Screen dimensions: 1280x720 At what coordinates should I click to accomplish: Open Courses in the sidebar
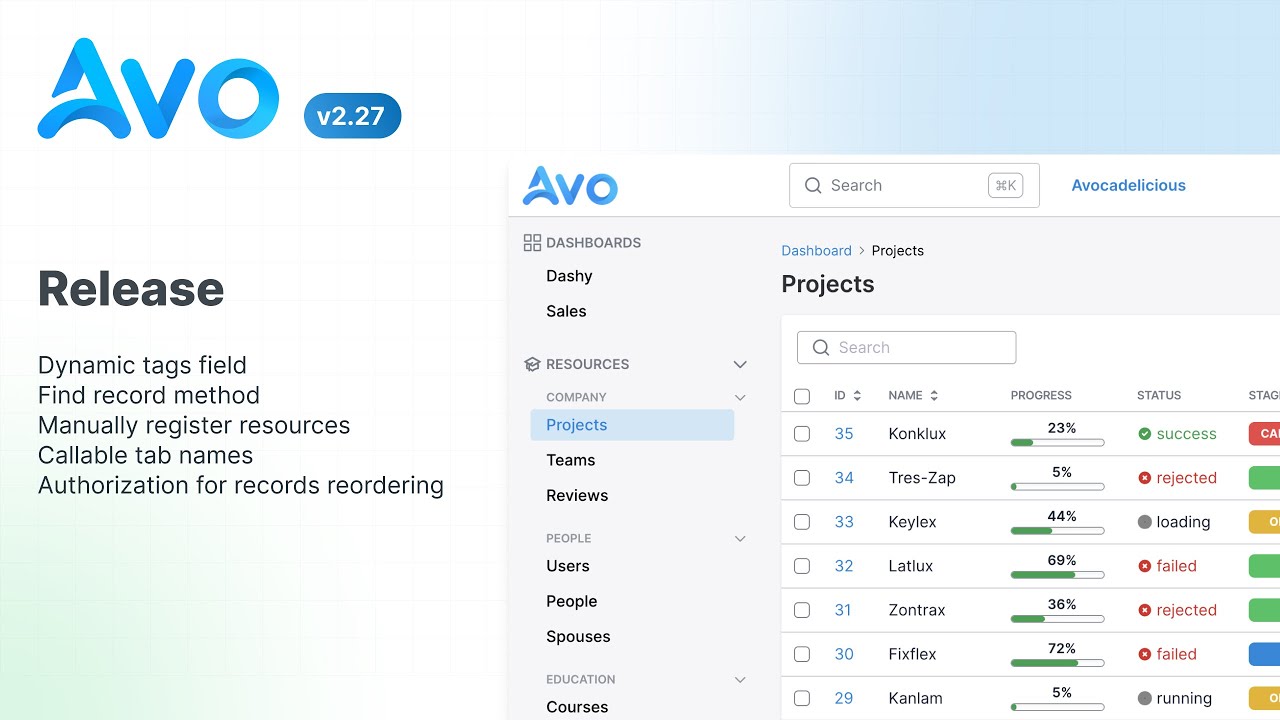pyautogui.click(x=577, y=707)
